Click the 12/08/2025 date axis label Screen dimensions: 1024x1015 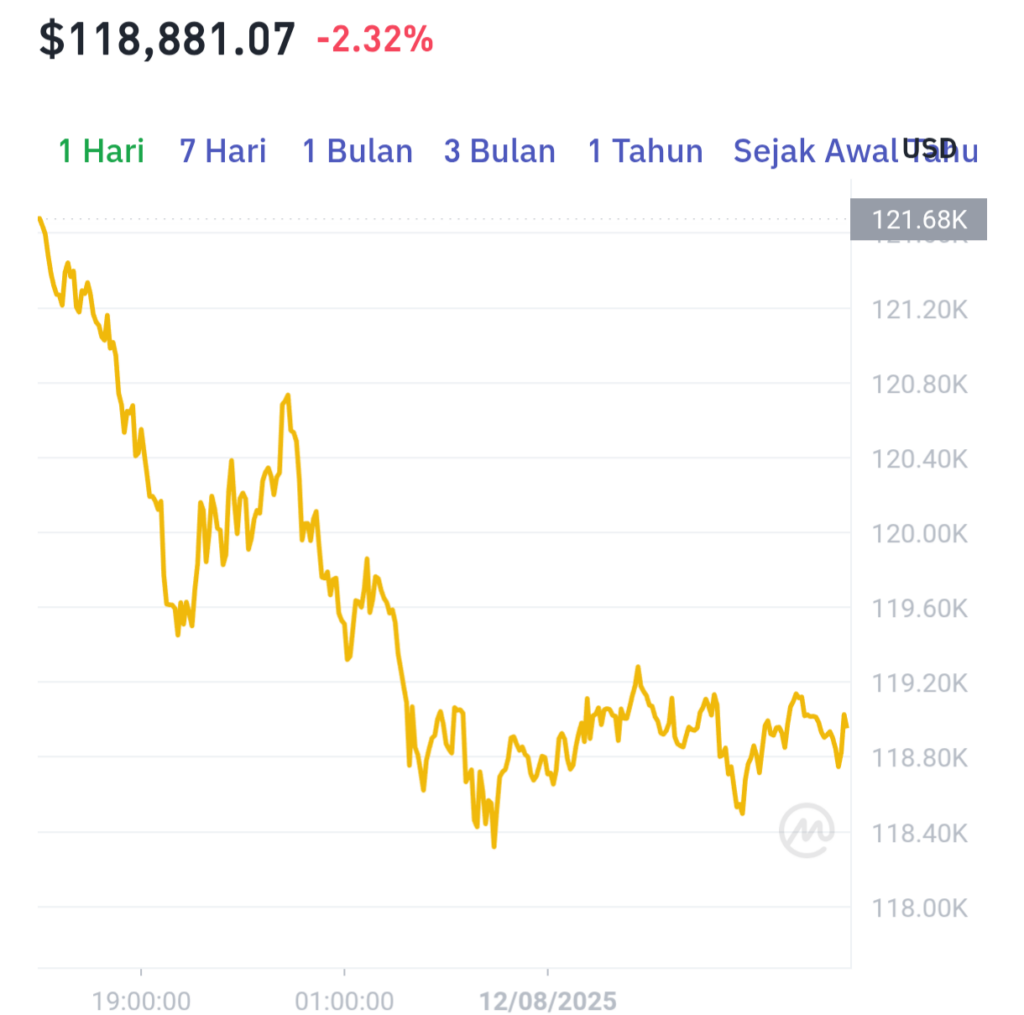tap(547, 1001)
